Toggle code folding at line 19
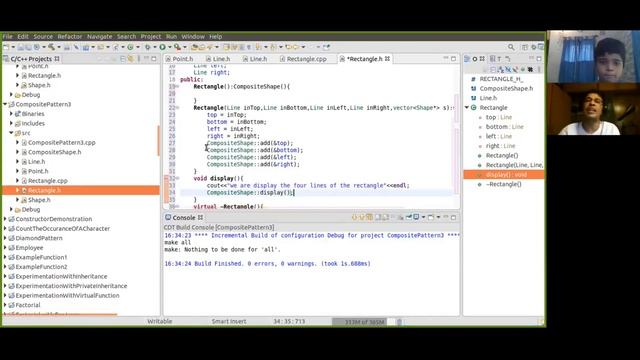 (177, 87)
